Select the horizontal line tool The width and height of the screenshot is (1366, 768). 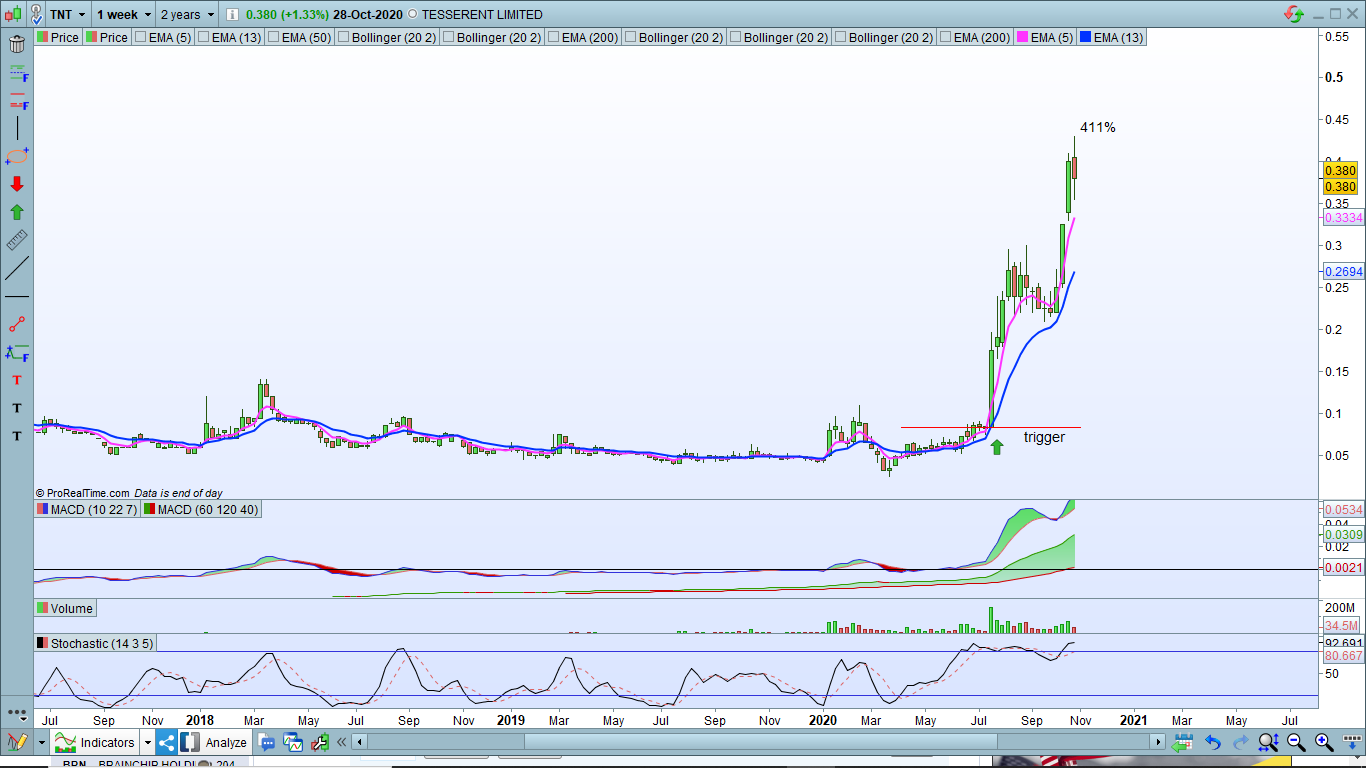[17, 297]
